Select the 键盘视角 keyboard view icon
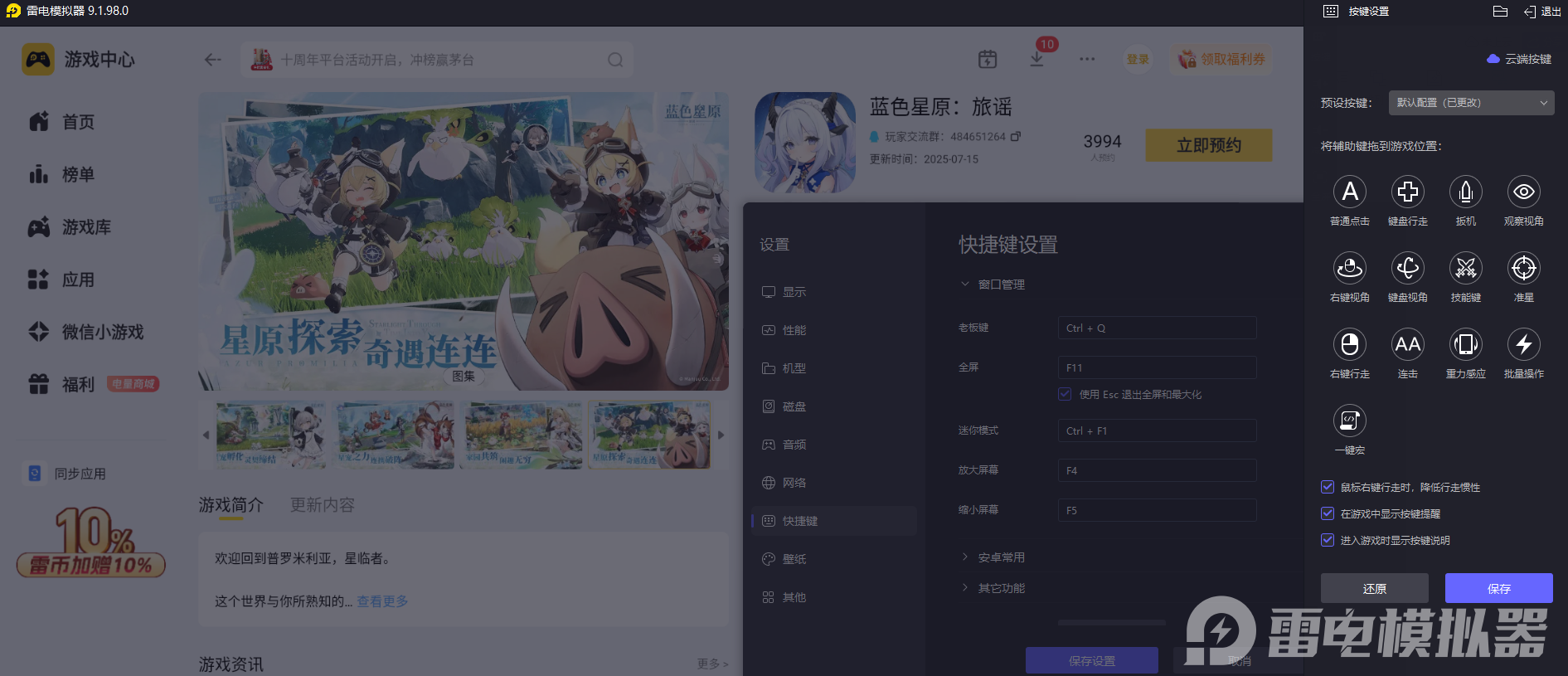Screen dimensions: 1568x676 (x=1408, y=268)
